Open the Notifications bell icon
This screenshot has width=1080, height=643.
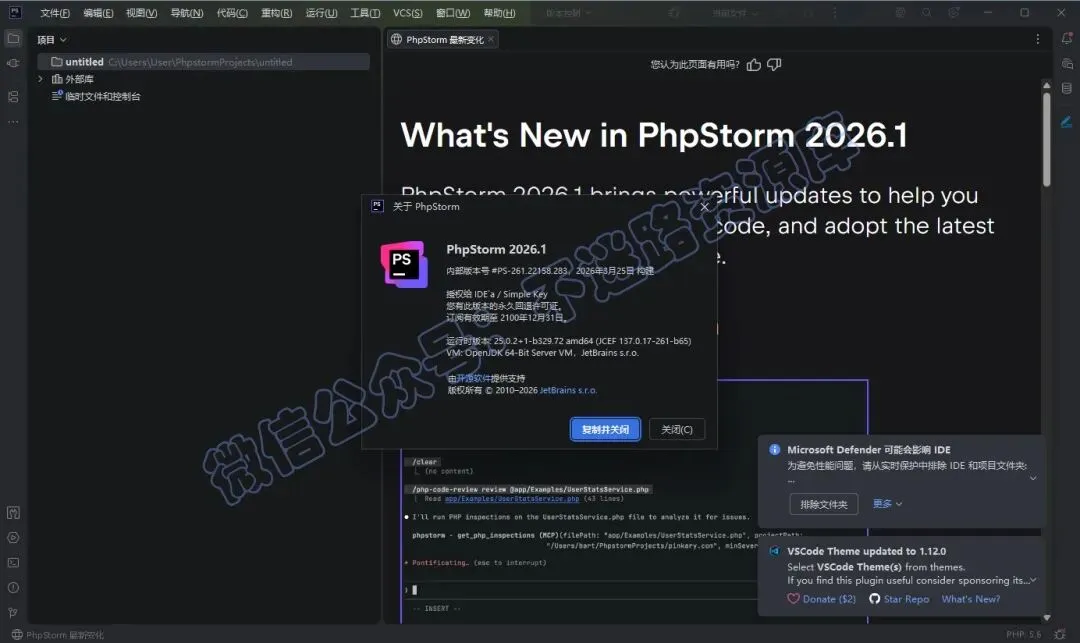[x=1066, y=39]
